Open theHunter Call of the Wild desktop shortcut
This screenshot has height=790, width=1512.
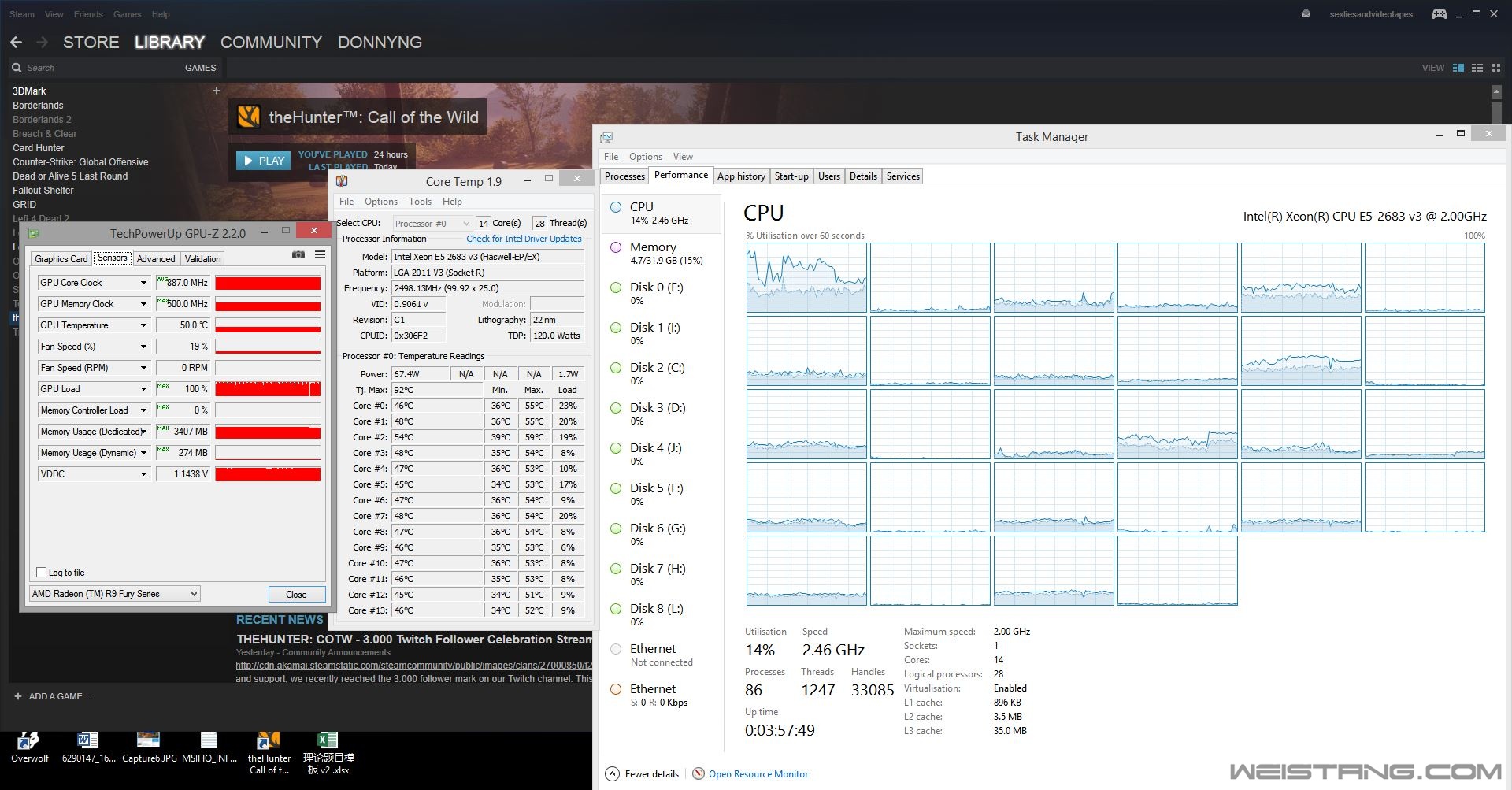[269, 753]
